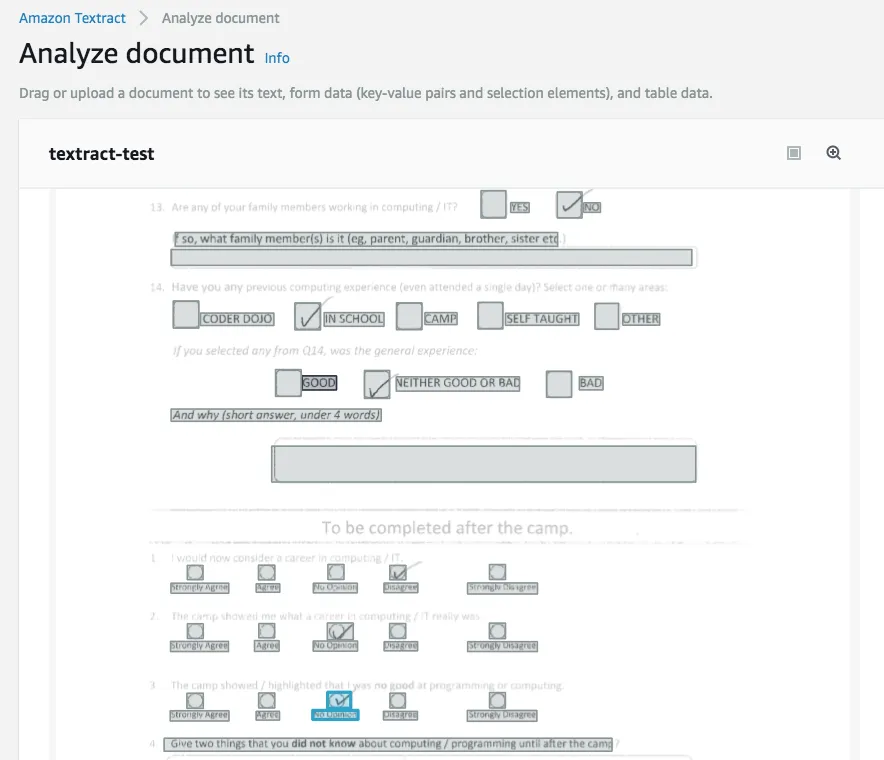Click the short answer box under 'And why'
The width and height of the screenshot is (884, 760).
coord(484,464)
